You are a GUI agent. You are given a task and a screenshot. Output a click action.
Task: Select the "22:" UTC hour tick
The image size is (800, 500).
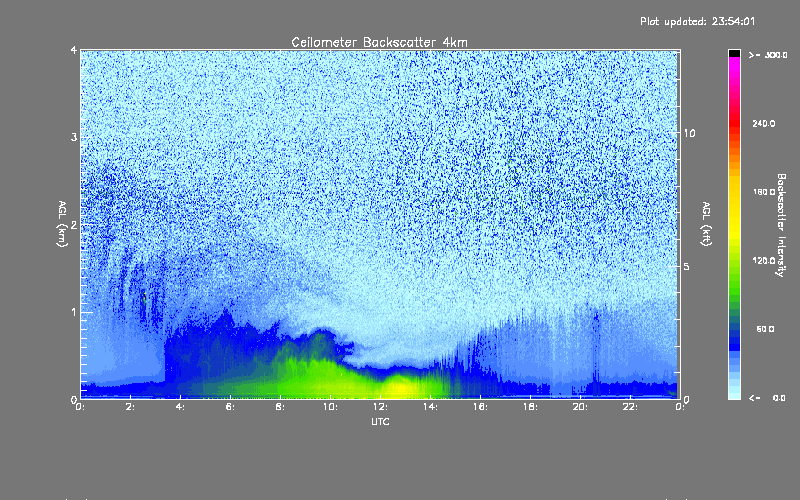click(x=630, y=407)
